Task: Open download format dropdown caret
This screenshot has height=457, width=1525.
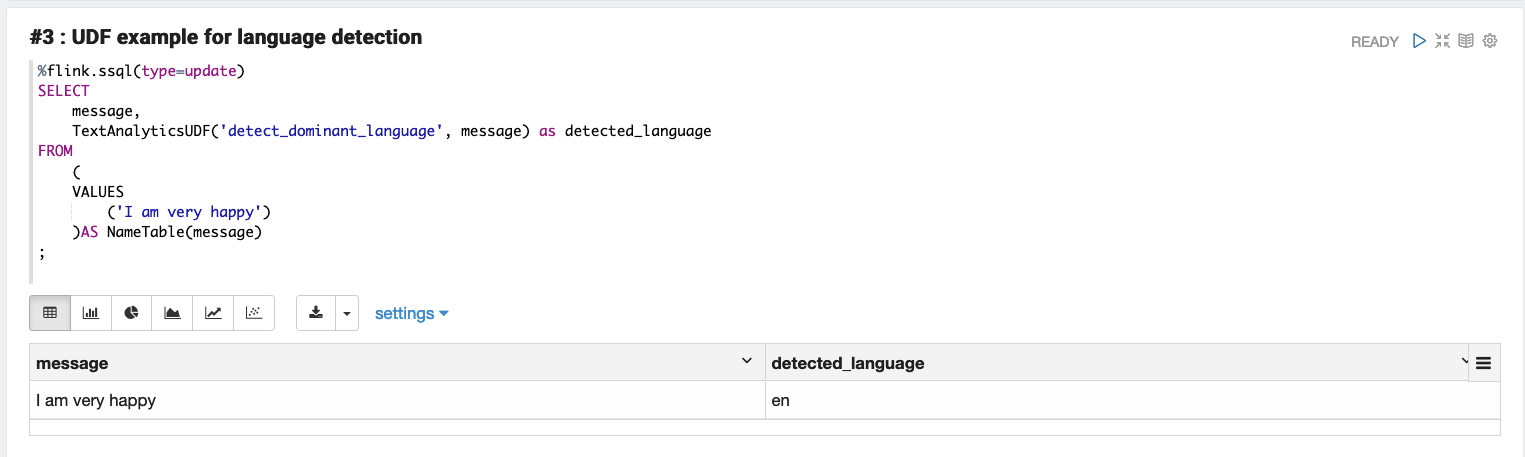Action: coord(346,313)
